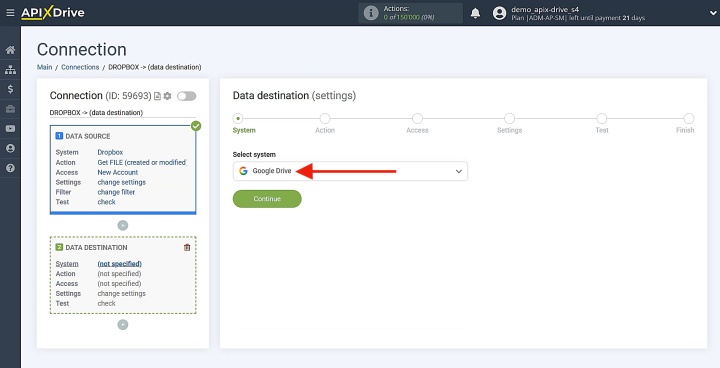The width and height of the screenshot is (720, 368).
Task: Open the Actions info icon
Action: [x=371, y=13]
